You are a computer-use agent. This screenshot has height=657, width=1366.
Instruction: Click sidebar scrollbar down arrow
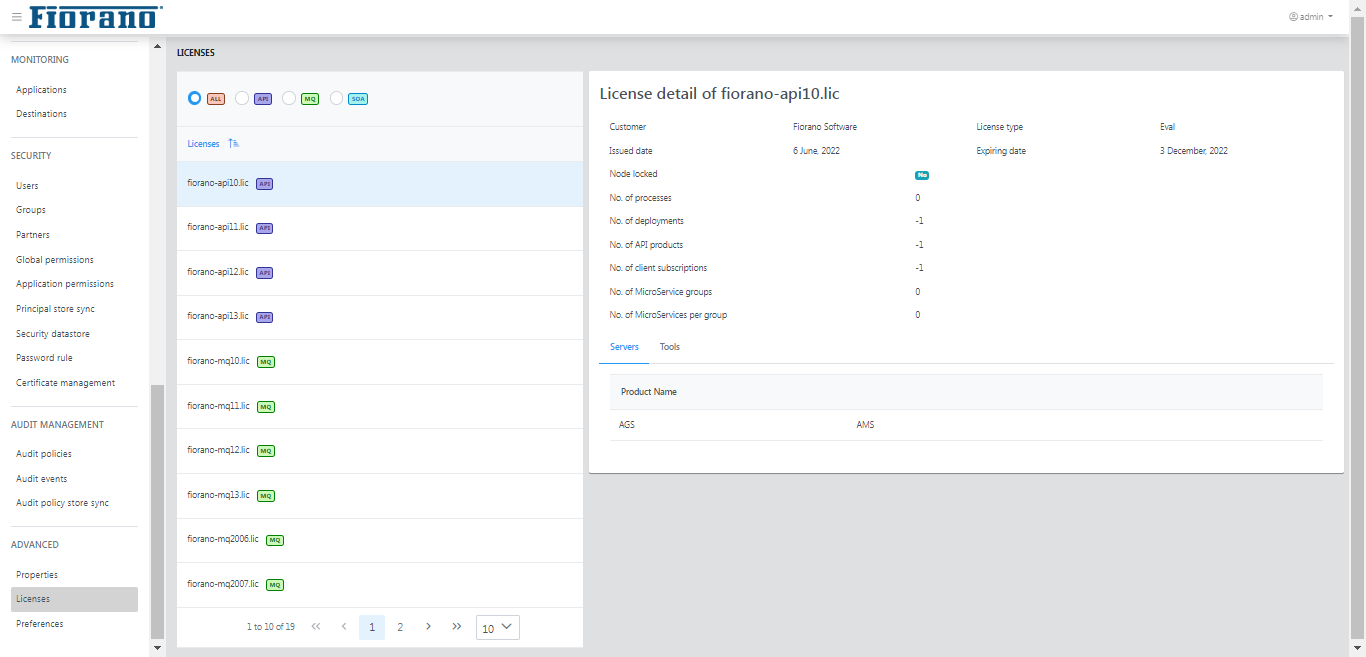pyautogui.click(x=156, y=648)
